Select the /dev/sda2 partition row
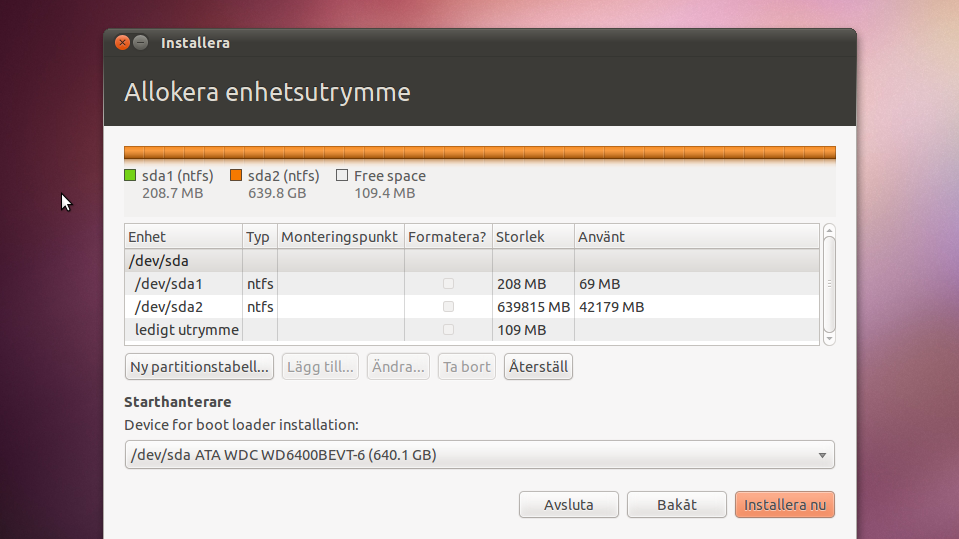 472,307
